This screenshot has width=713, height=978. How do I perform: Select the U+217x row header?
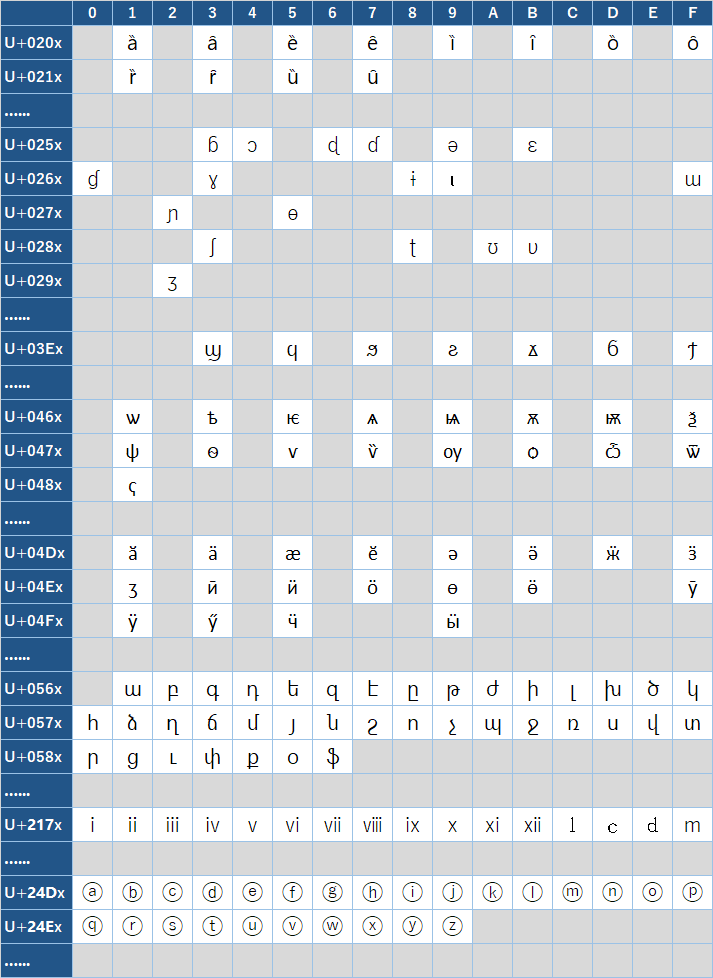tap(36, 825)
